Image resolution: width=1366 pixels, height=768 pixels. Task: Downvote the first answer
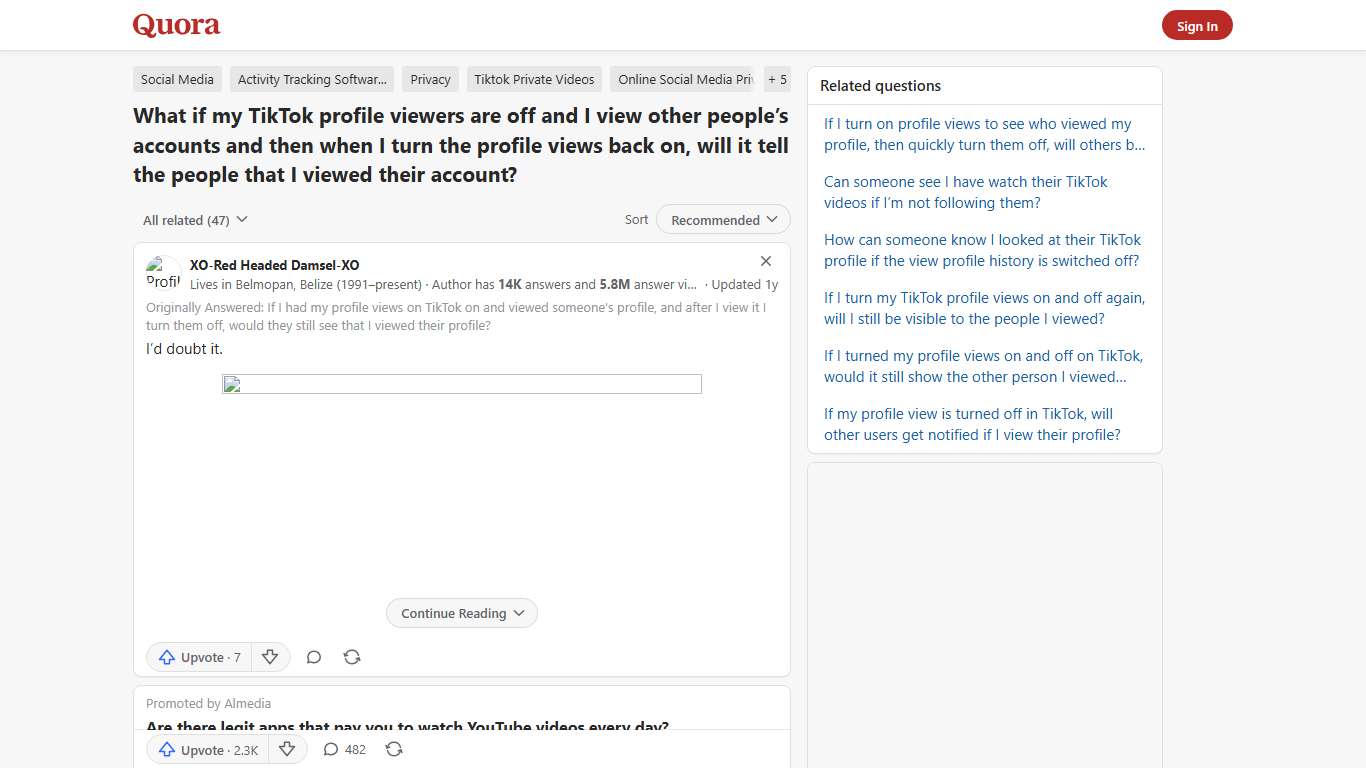270,657
